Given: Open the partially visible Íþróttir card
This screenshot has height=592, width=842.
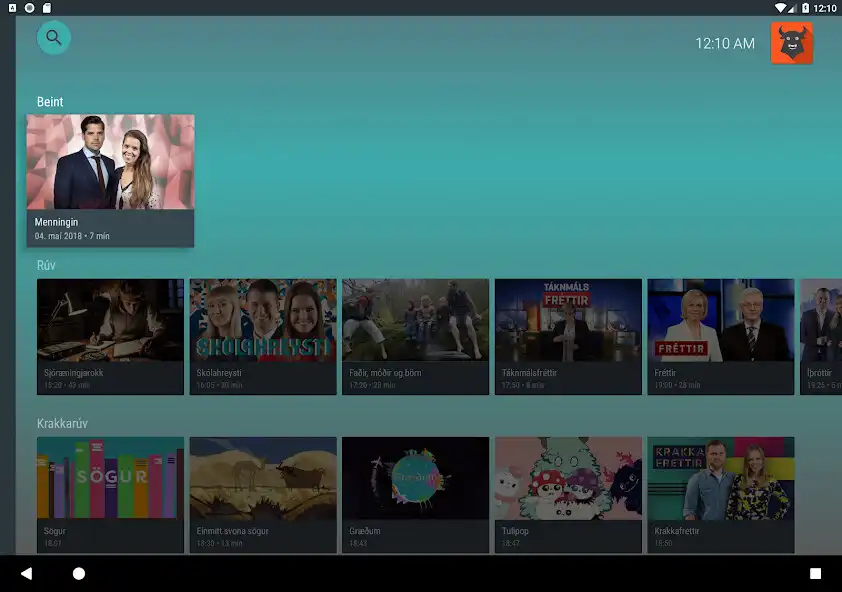Looking at the screenshot, I should coord(821,337).
